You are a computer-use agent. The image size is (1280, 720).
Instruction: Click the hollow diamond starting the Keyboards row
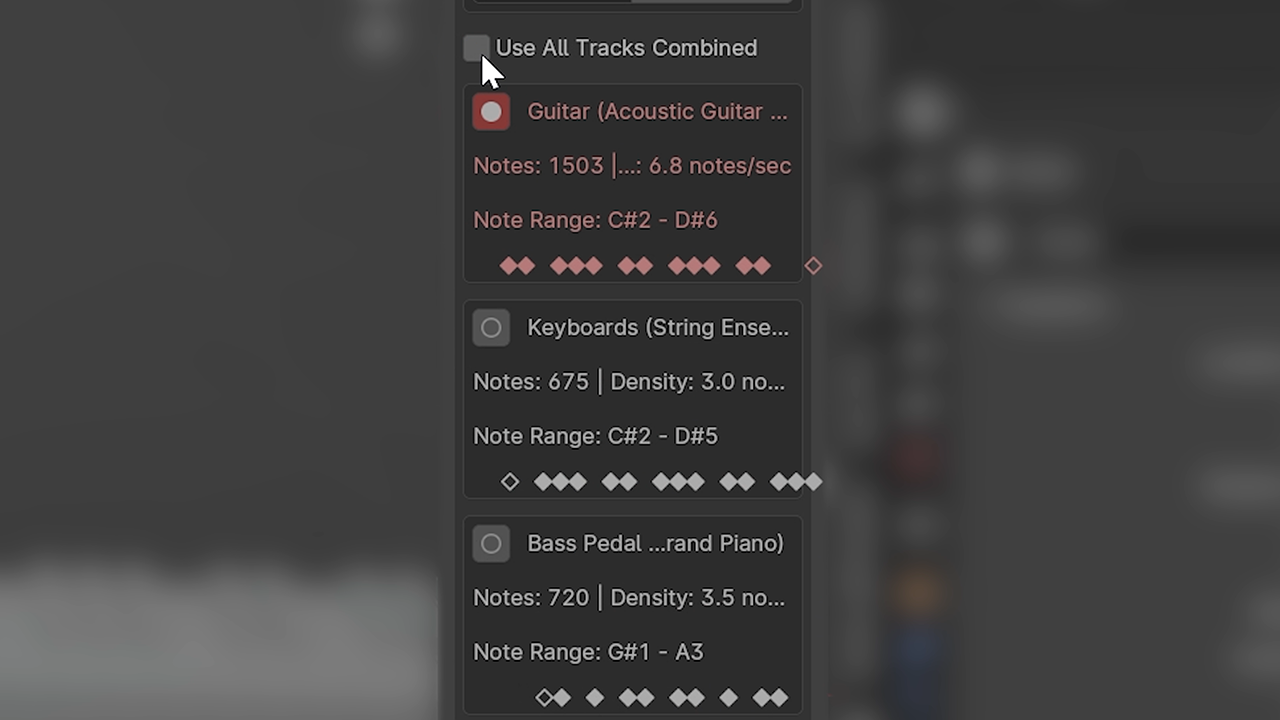click(510, 482)
